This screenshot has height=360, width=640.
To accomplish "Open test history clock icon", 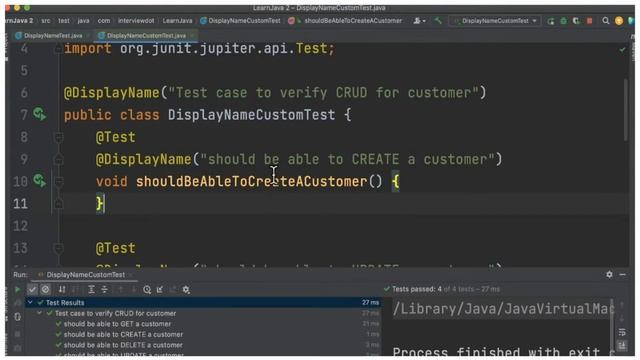I will pyautogui.click(x=147, y=289).
